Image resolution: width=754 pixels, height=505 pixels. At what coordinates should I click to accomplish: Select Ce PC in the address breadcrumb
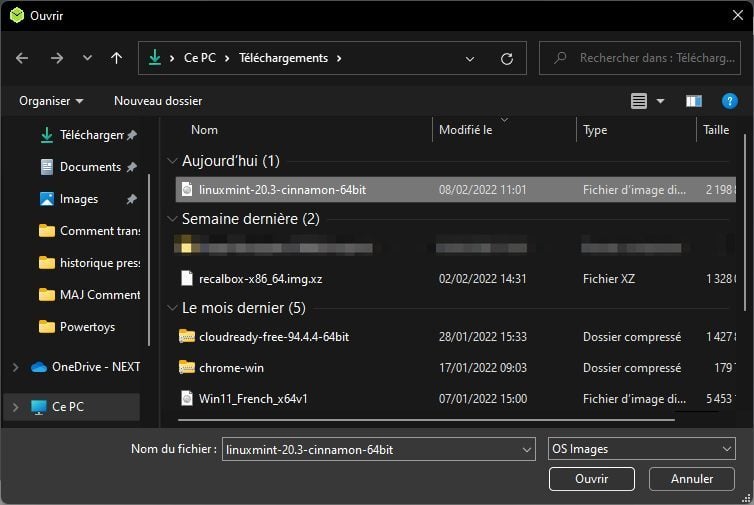pyautogui.click(x=200, y=58)
